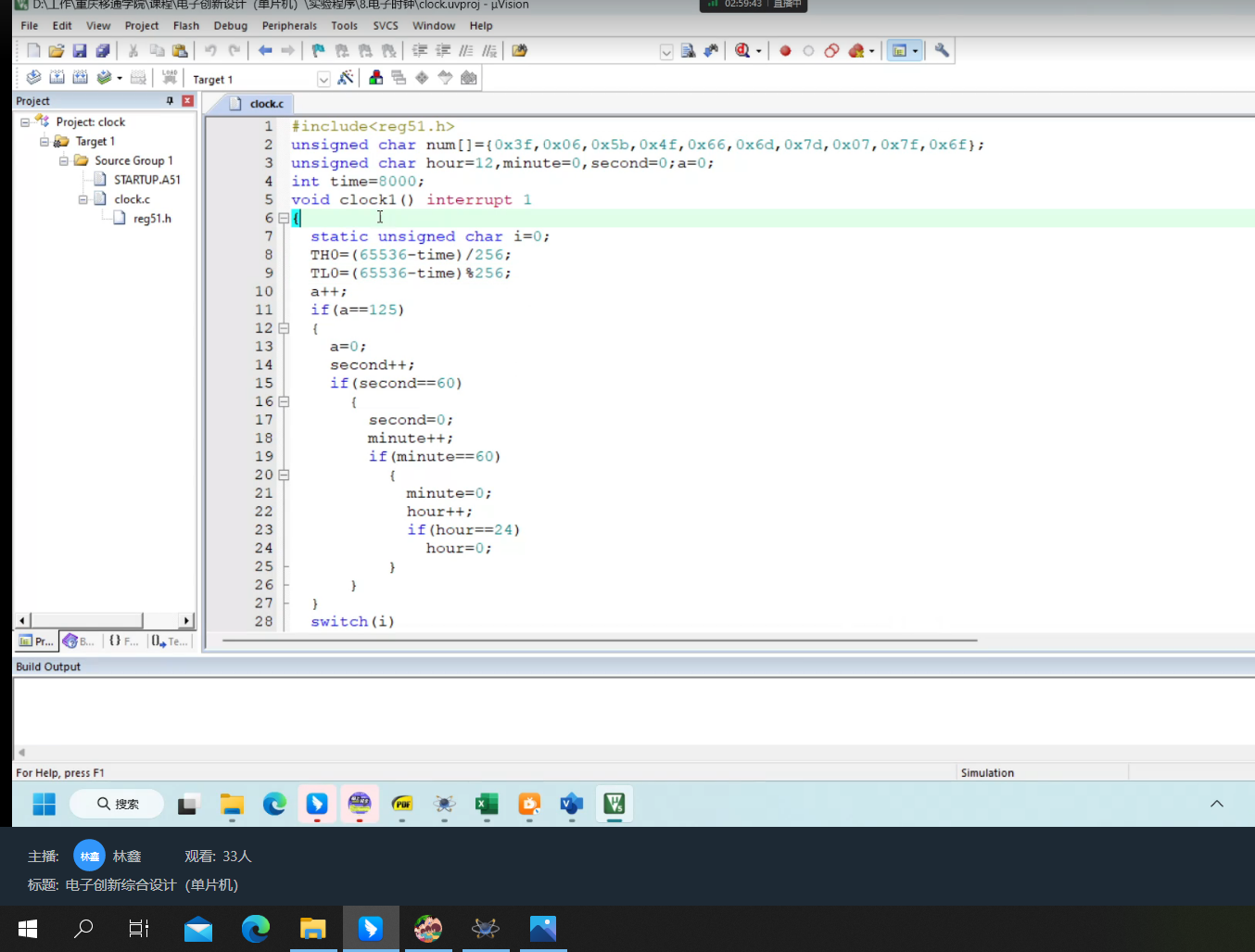Disable all breakpoints using the double-circle icon
The height and width of the screenshot is (952, 1255).
coord(831,51)
